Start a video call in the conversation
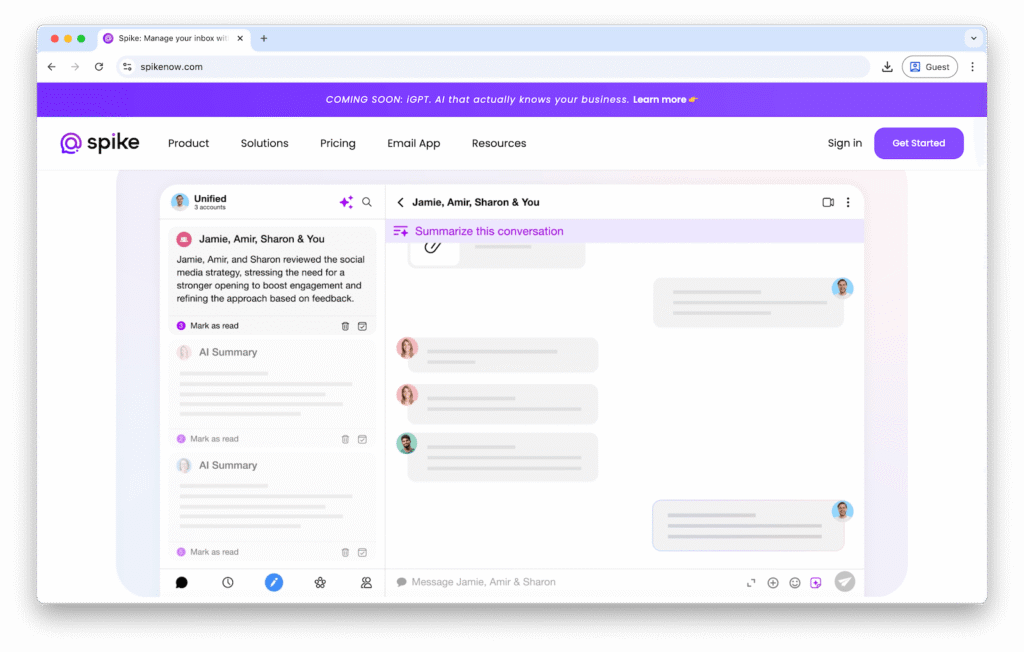This screenshot has width=1024, height=652. 828,202
